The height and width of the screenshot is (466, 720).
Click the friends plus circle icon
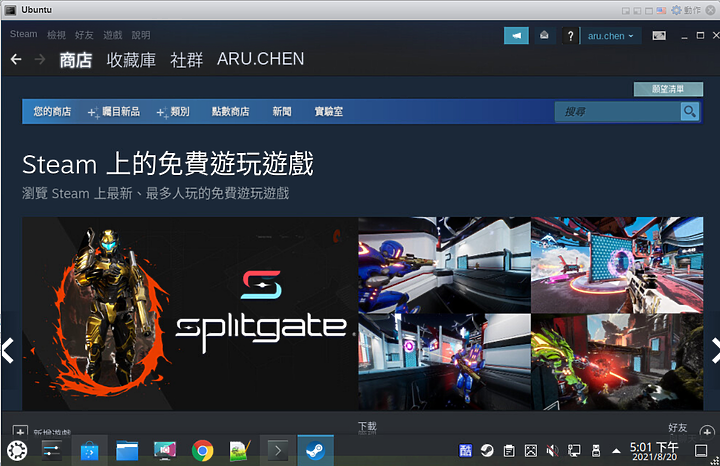707,432
